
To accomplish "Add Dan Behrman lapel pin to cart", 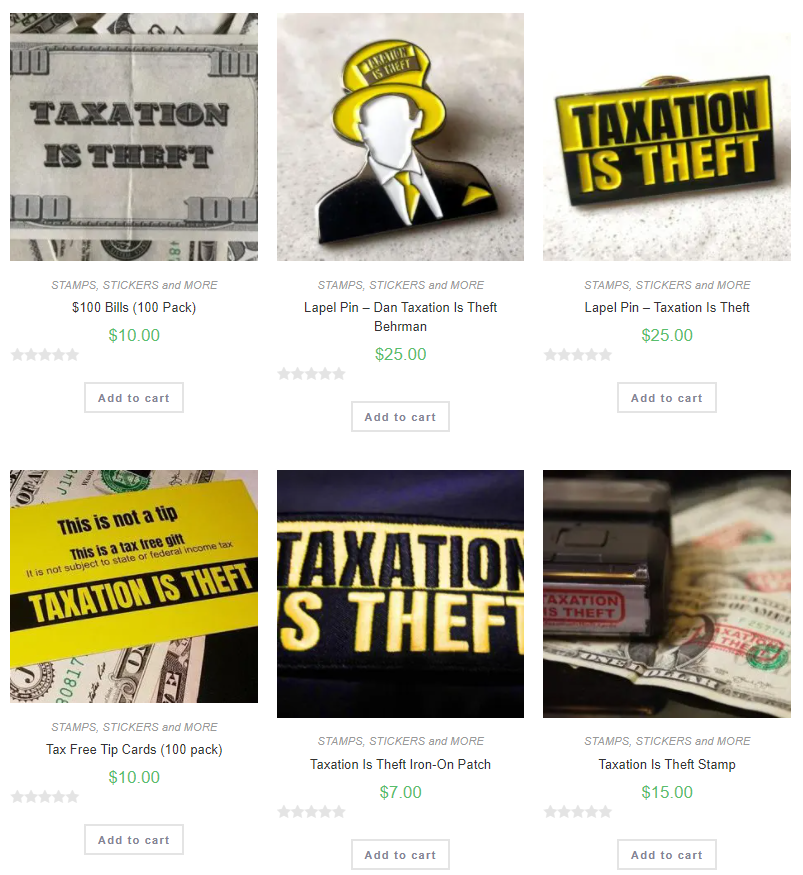I will pos(400,417).
